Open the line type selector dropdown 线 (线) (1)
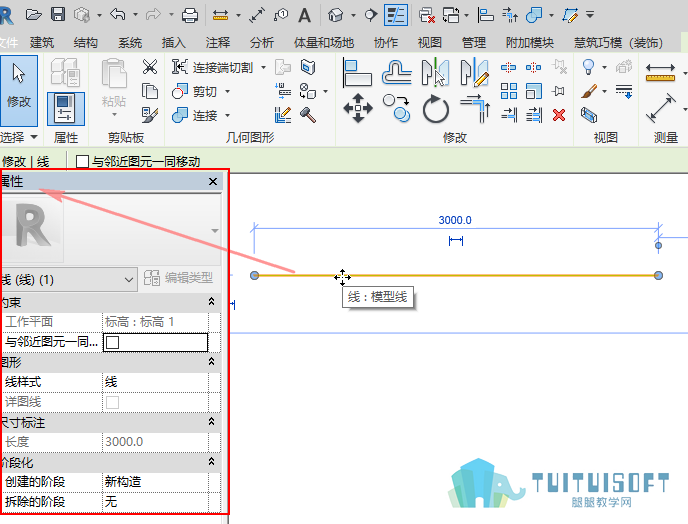This screenshot has width=688, height=524. pos(68,280)
